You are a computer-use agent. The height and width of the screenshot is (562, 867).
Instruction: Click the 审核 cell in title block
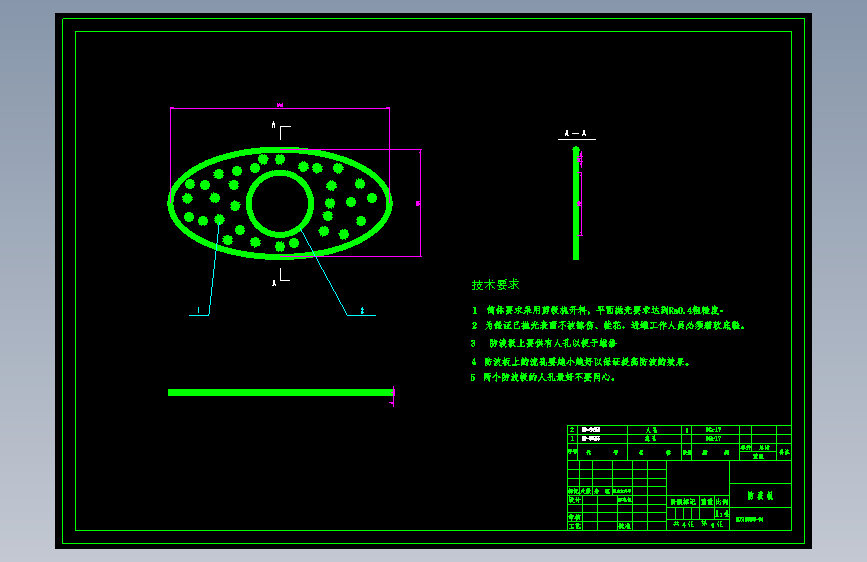coord(574,517)
